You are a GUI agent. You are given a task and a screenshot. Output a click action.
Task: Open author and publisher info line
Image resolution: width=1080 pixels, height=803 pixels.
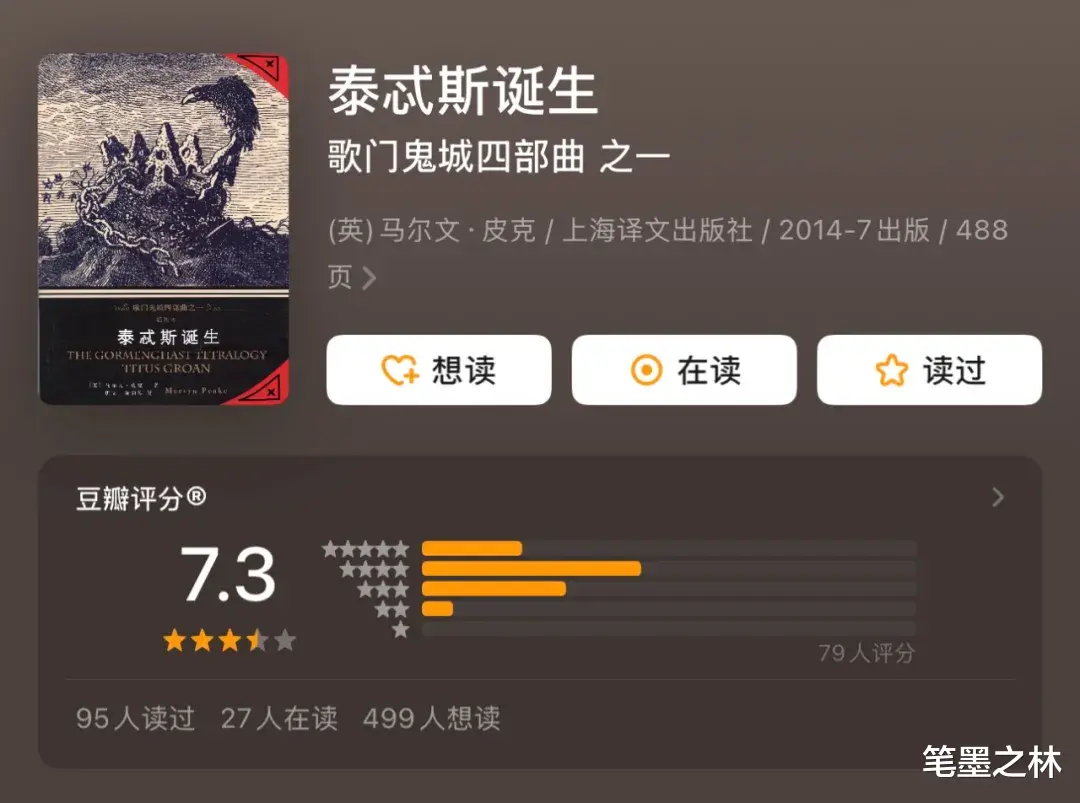pos(668,253)
